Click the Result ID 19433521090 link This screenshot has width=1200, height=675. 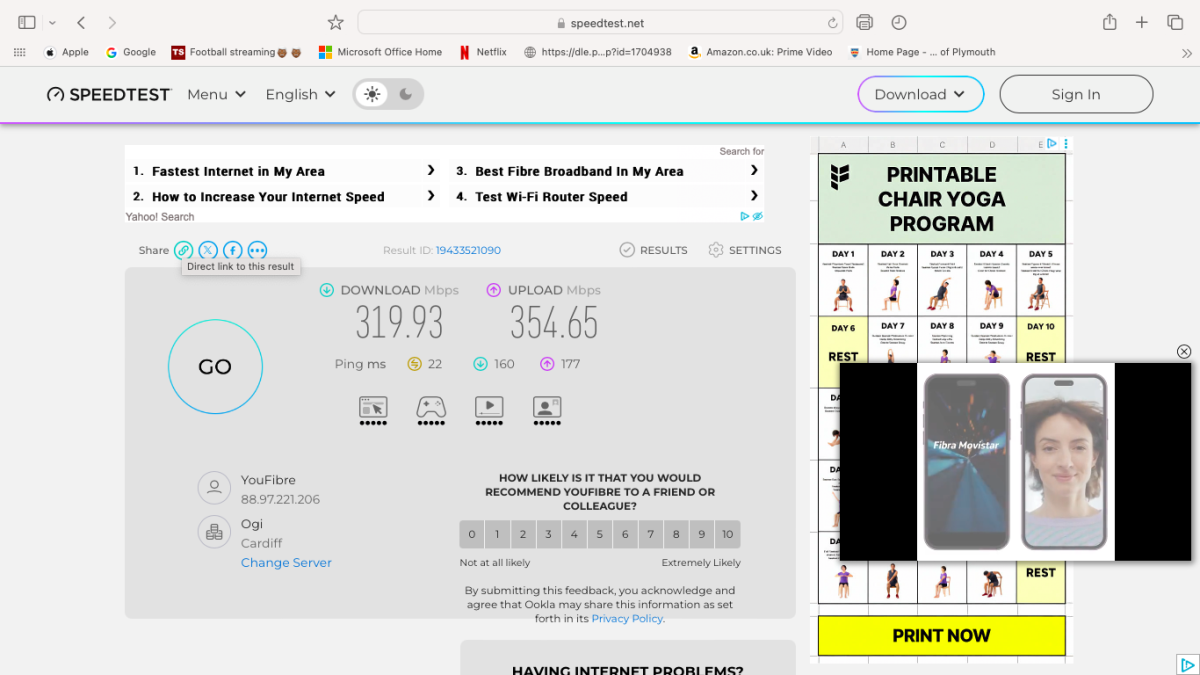click(x=468, y=250)
